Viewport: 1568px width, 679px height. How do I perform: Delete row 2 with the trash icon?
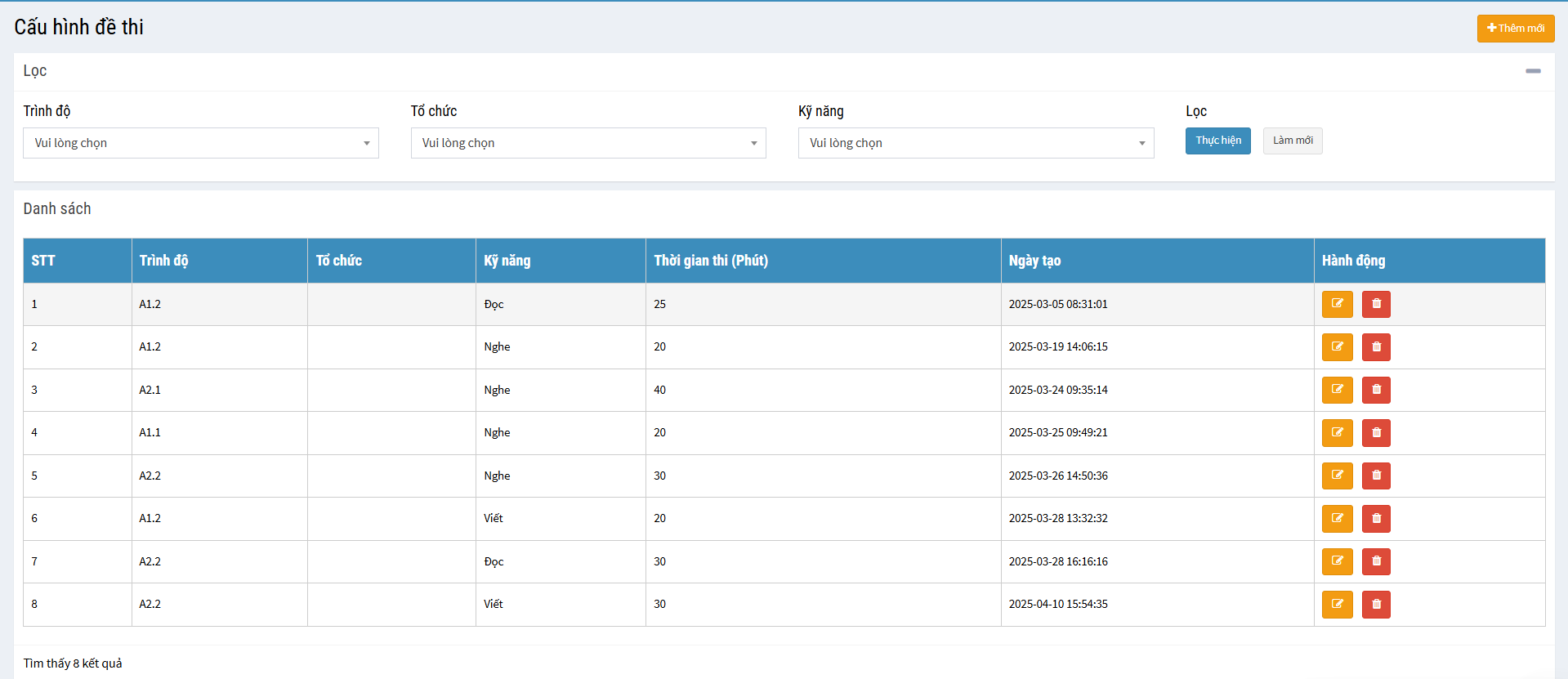click(x=1376, y=347)
